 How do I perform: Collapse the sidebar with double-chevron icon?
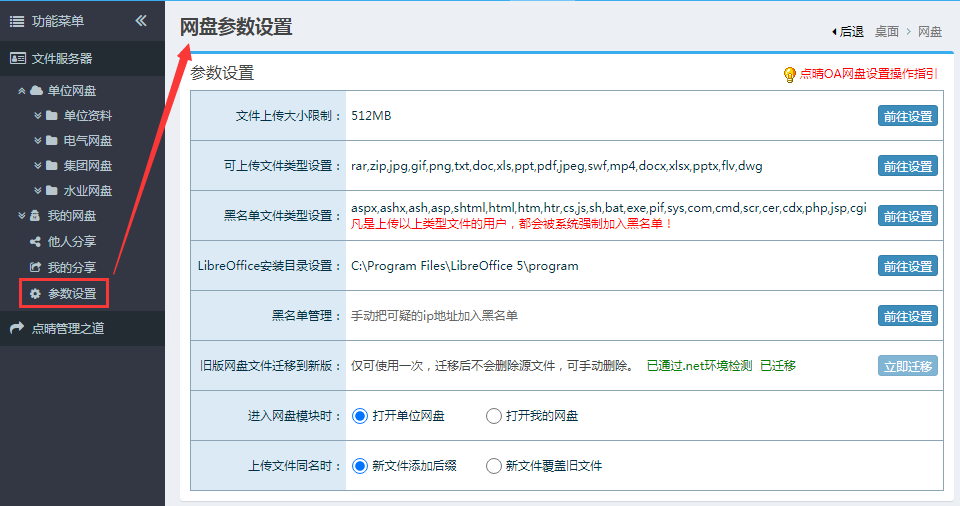point(141,20)
